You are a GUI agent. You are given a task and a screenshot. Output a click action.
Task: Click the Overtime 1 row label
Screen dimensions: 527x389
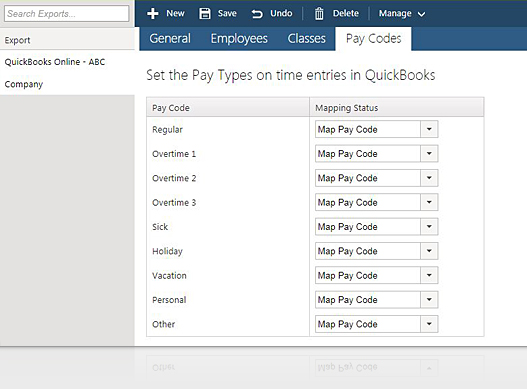[174, 154]
